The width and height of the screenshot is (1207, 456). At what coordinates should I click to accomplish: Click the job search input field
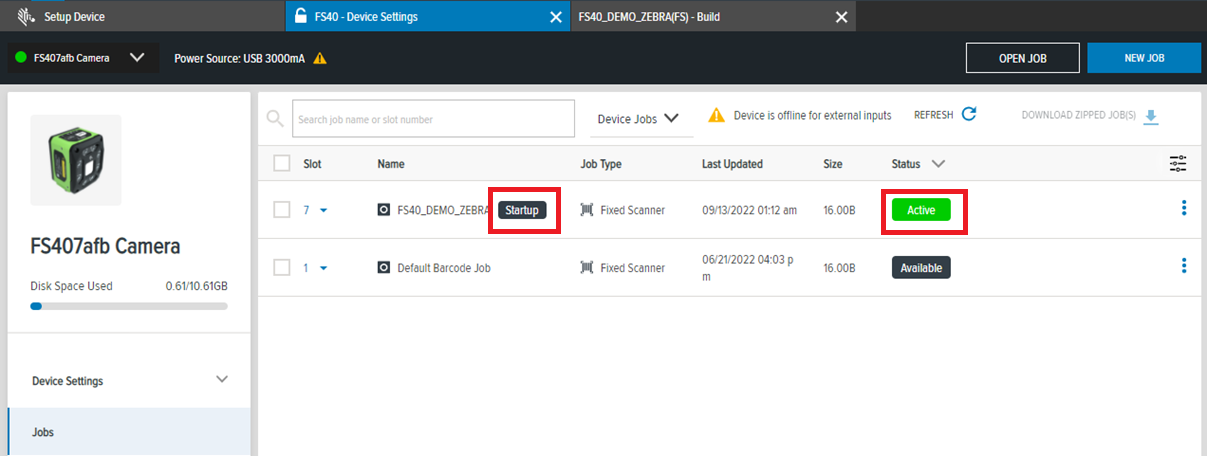point(433,119)
